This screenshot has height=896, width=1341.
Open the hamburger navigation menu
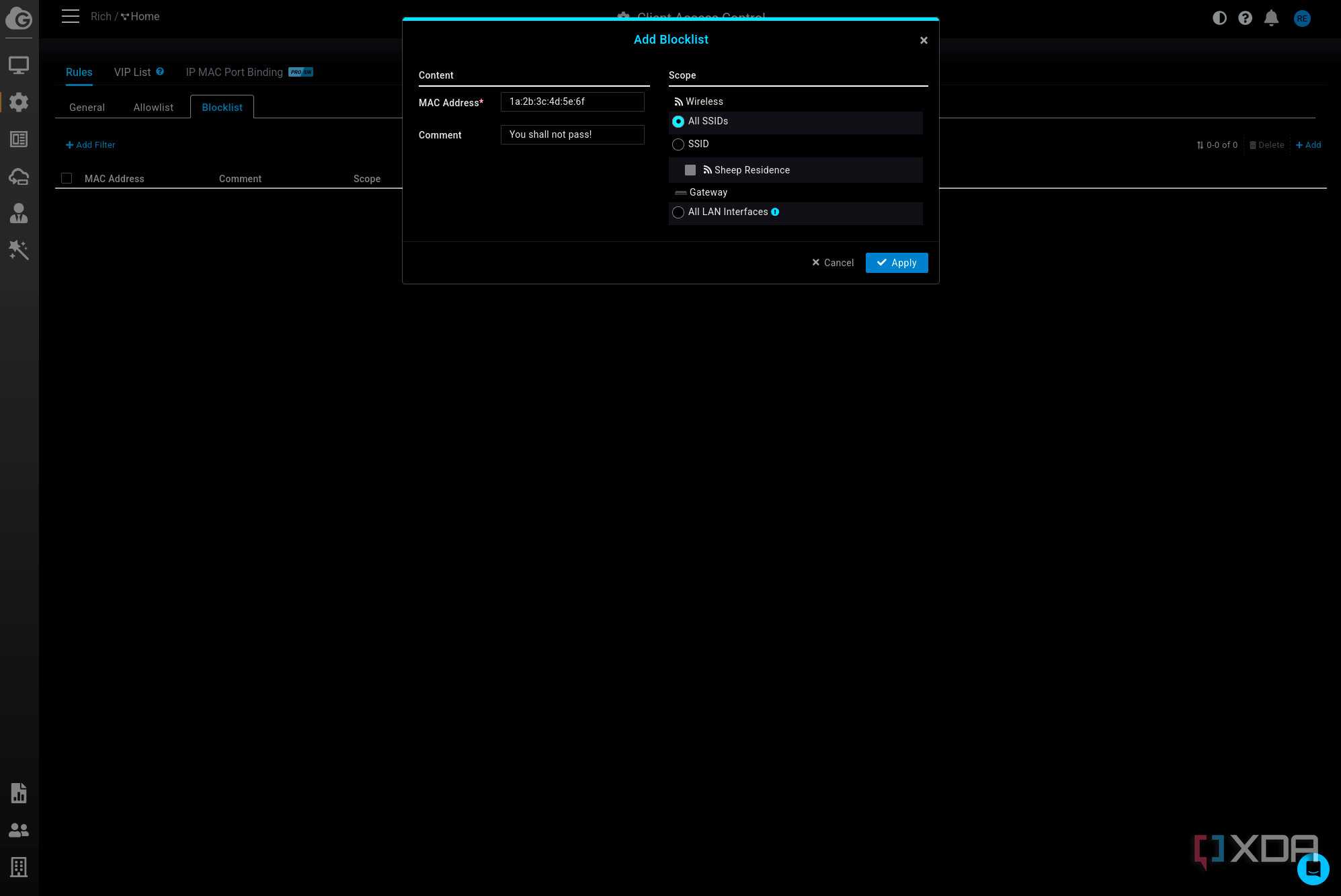point(71,16)
